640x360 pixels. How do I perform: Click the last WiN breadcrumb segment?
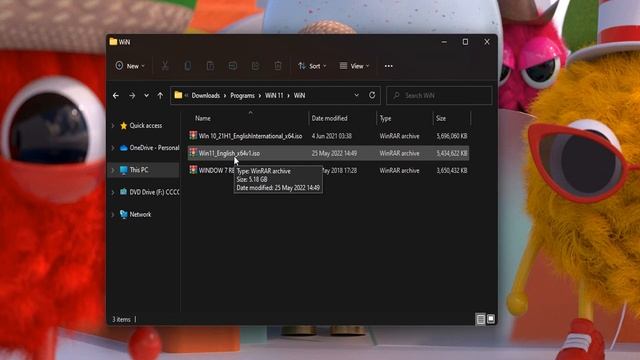tap(299, 96)
